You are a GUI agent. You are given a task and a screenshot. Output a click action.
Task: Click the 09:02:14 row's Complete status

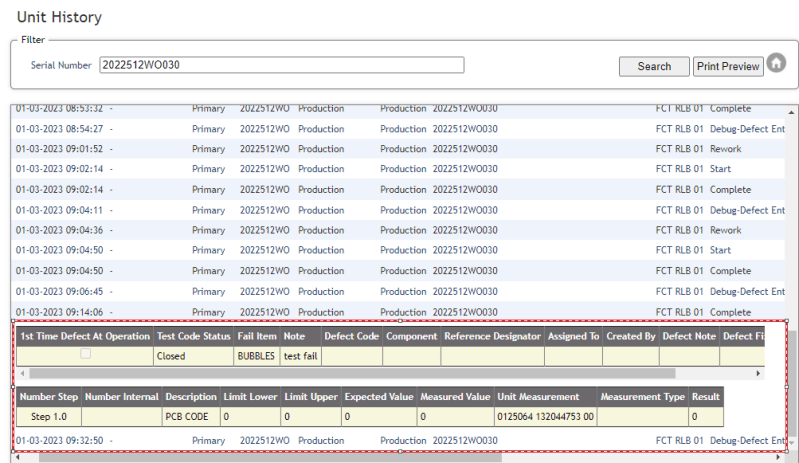pos(730,189)
